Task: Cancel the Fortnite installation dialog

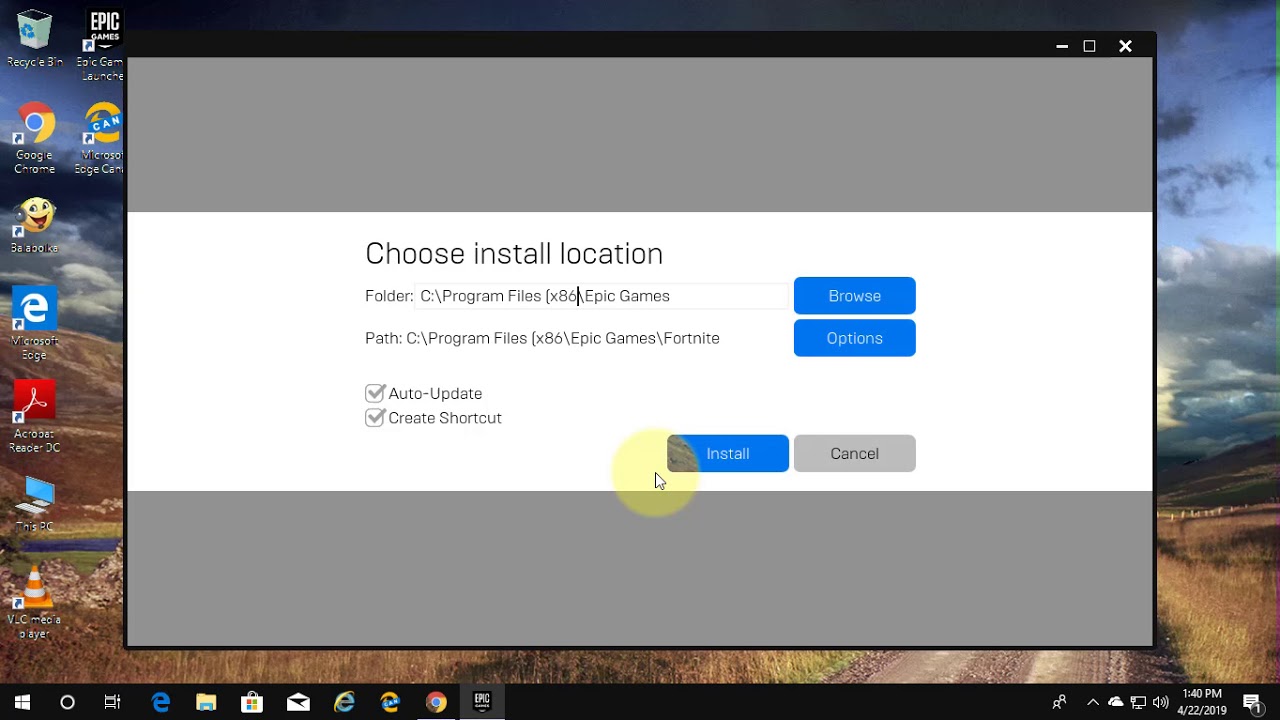Action: click(x=854, y=453)
